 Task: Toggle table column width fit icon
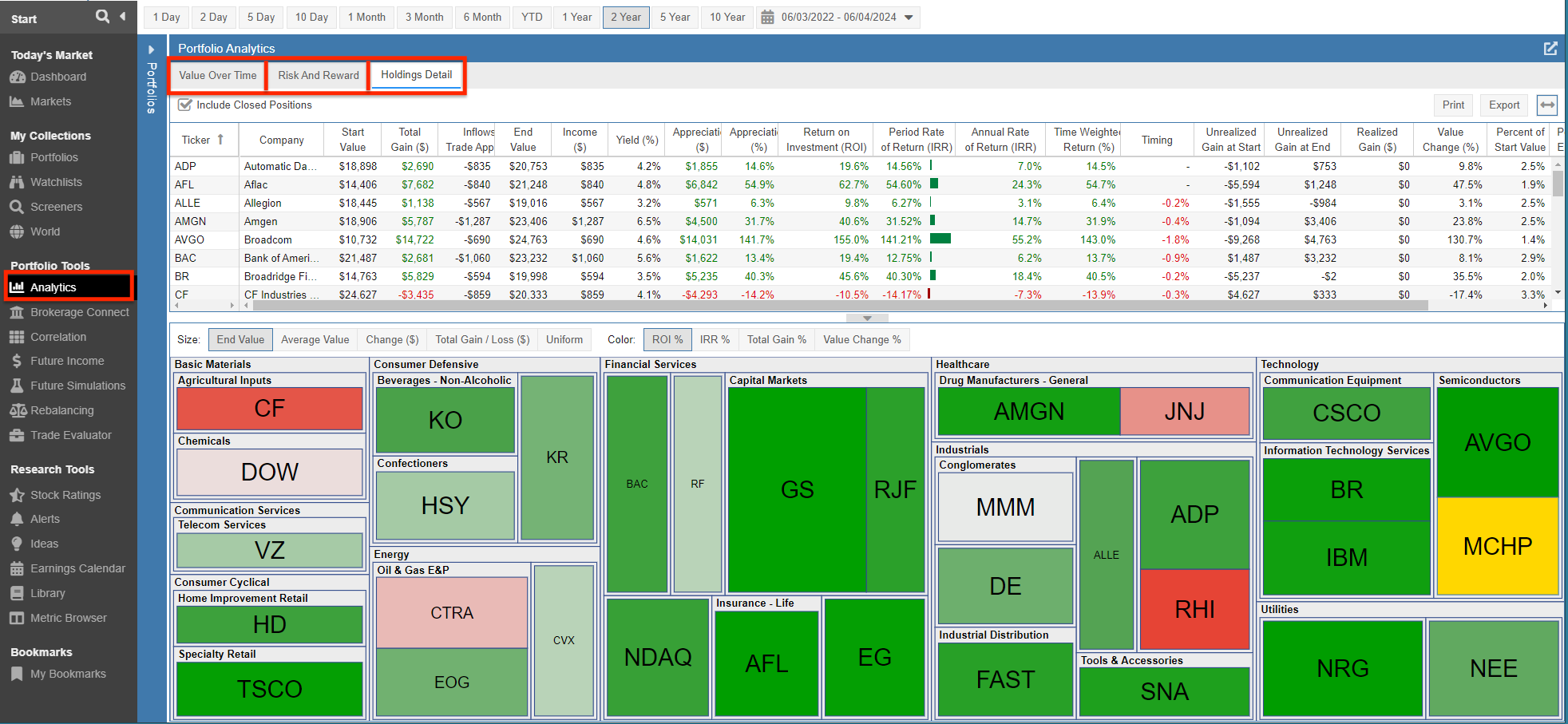click(1547, 105)
